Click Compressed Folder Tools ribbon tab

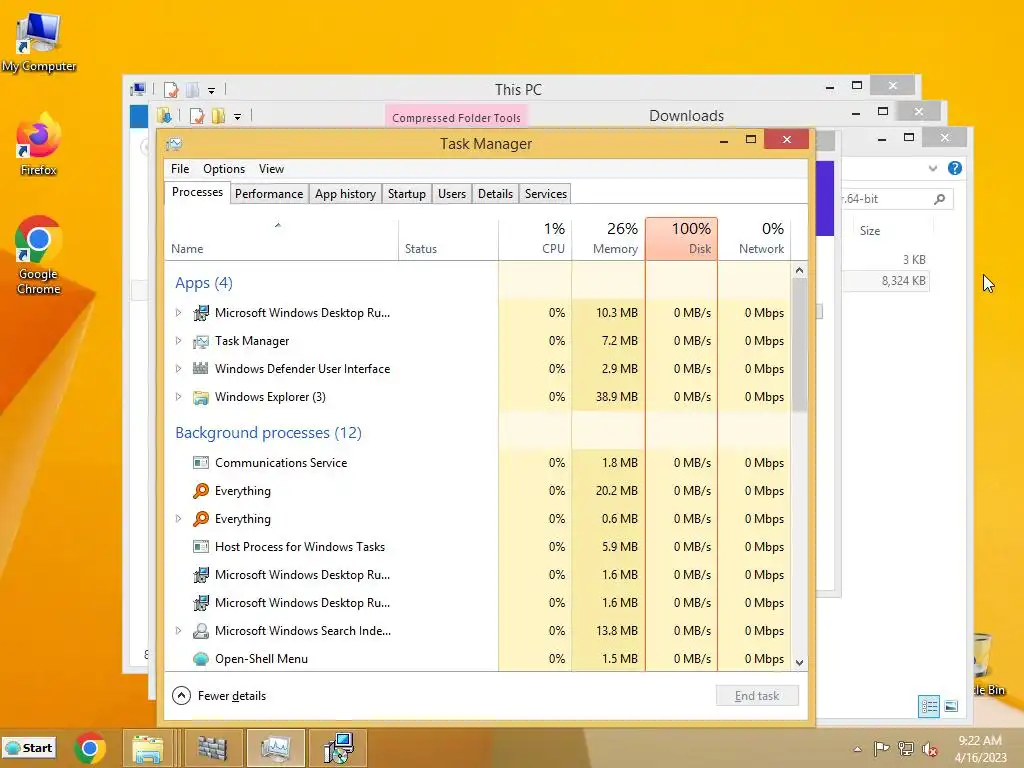pyautogui.click(x=456, y=118)
